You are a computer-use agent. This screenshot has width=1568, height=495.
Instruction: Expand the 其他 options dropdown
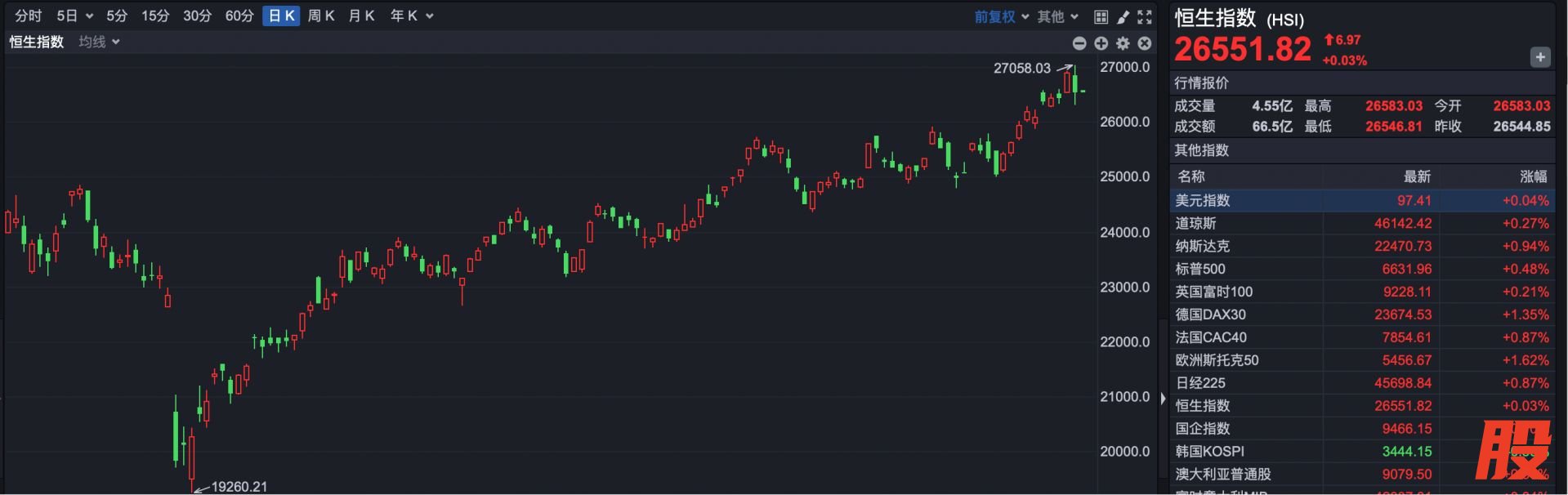1057,16
